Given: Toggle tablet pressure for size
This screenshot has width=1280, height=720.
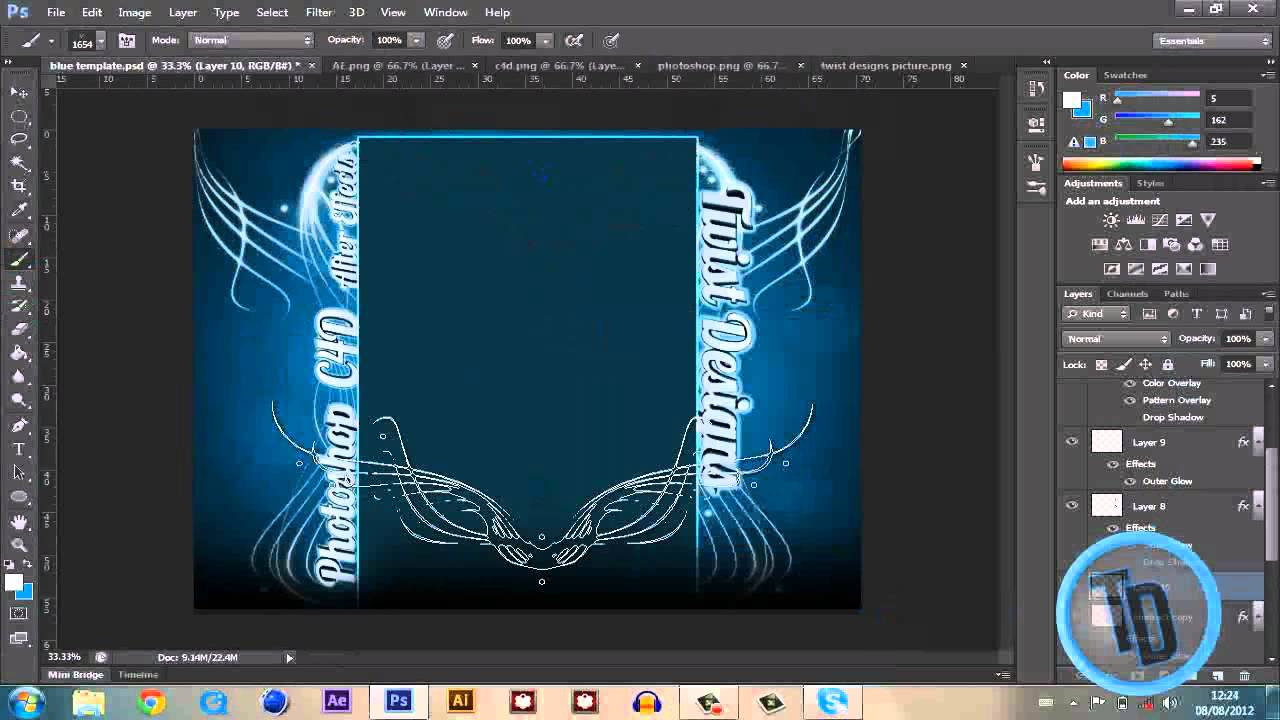Looking at the screenshot, I should (611, 41).
